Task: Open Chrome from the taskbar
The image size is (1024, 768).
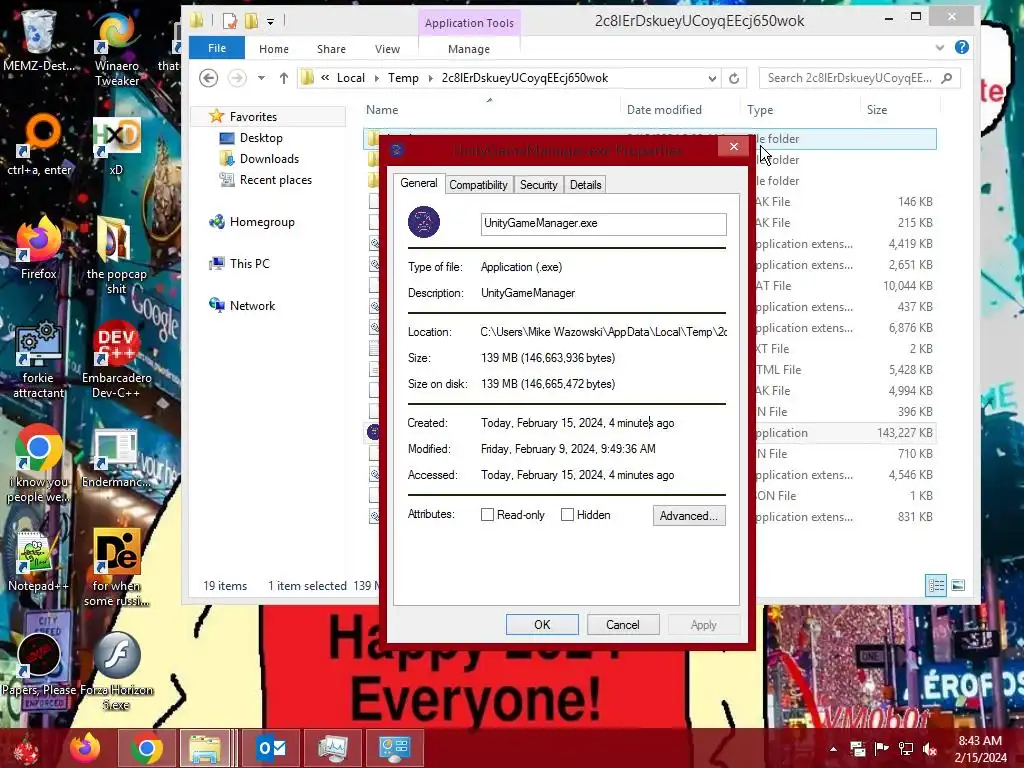Action: 146,748
